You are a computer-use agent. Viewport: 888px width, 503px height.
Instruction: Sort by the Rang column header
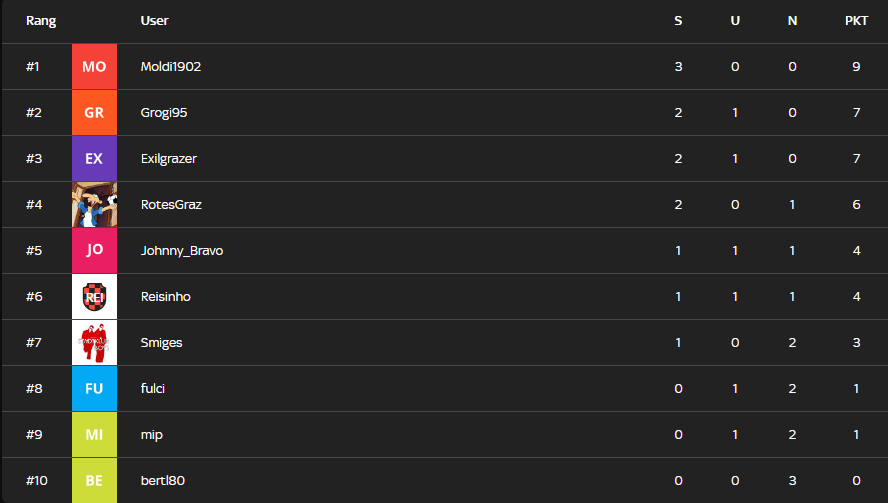point(41,21)
